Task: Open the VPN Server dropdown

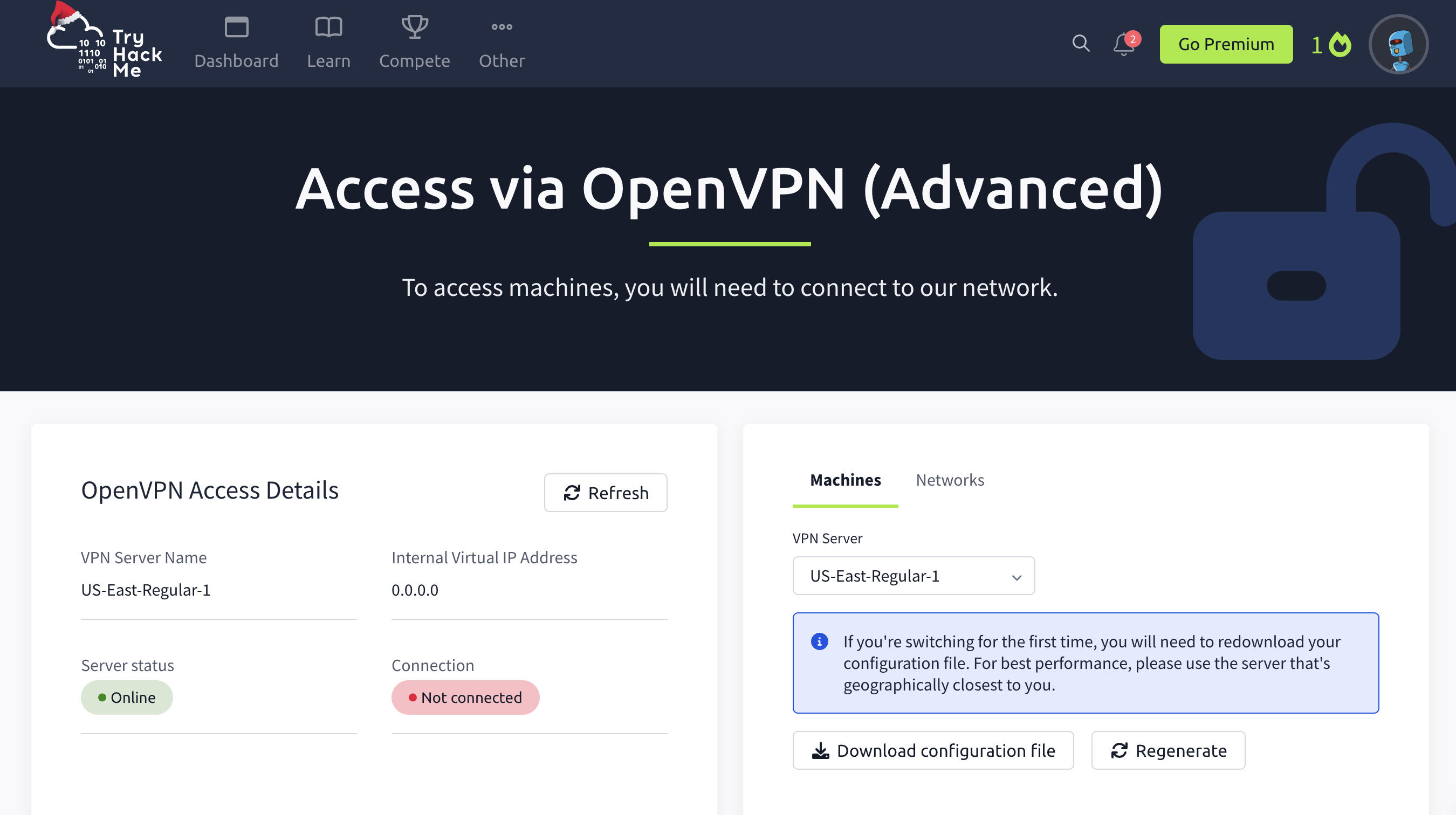Action: (913, 576)
